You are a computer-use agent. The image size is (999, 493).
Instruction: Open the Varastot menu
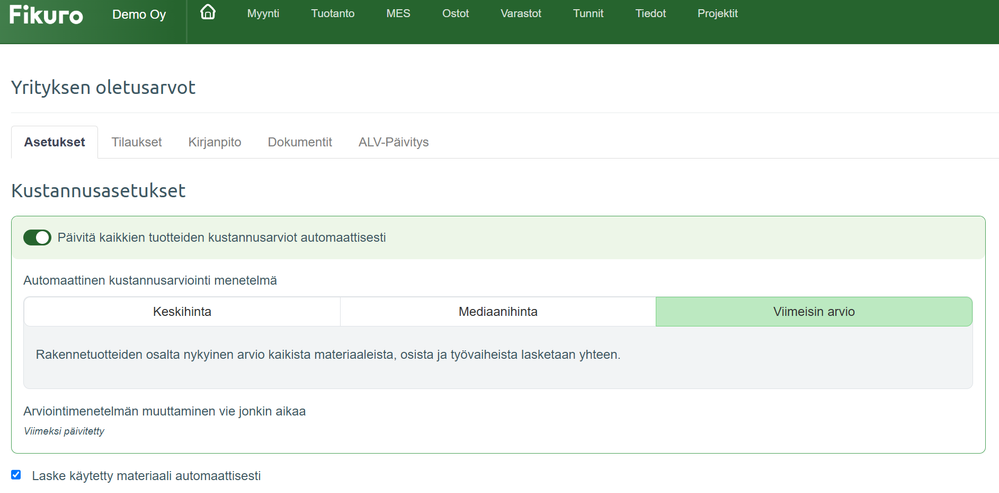(521, 13)
